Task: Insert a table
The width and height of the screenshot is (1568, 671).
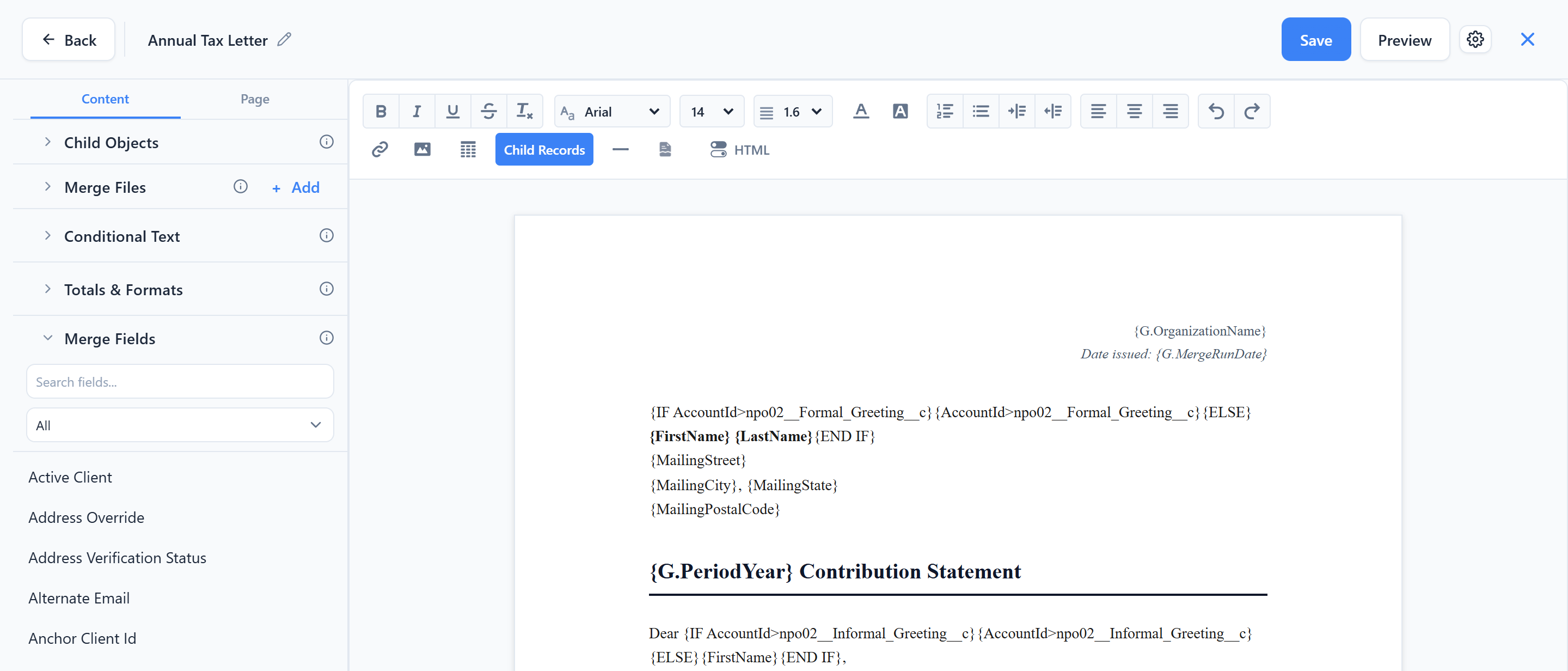Action: tap(468, 149)
